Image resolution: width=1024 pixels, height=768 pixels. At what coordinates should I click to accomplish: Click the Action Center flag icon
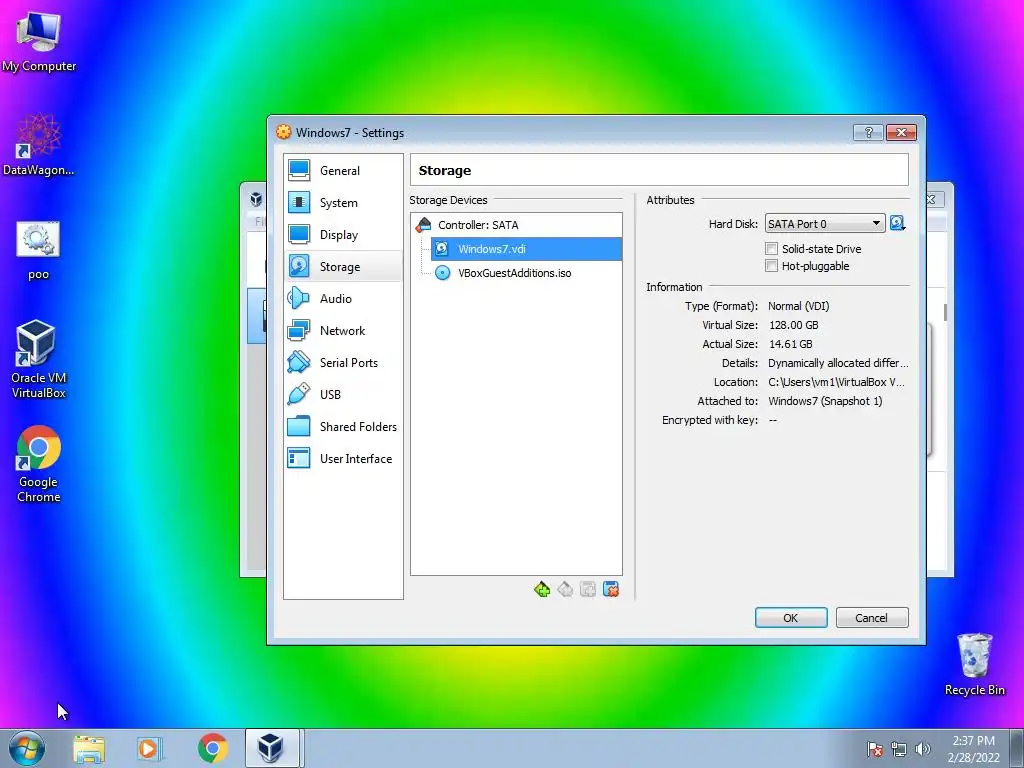875,749
